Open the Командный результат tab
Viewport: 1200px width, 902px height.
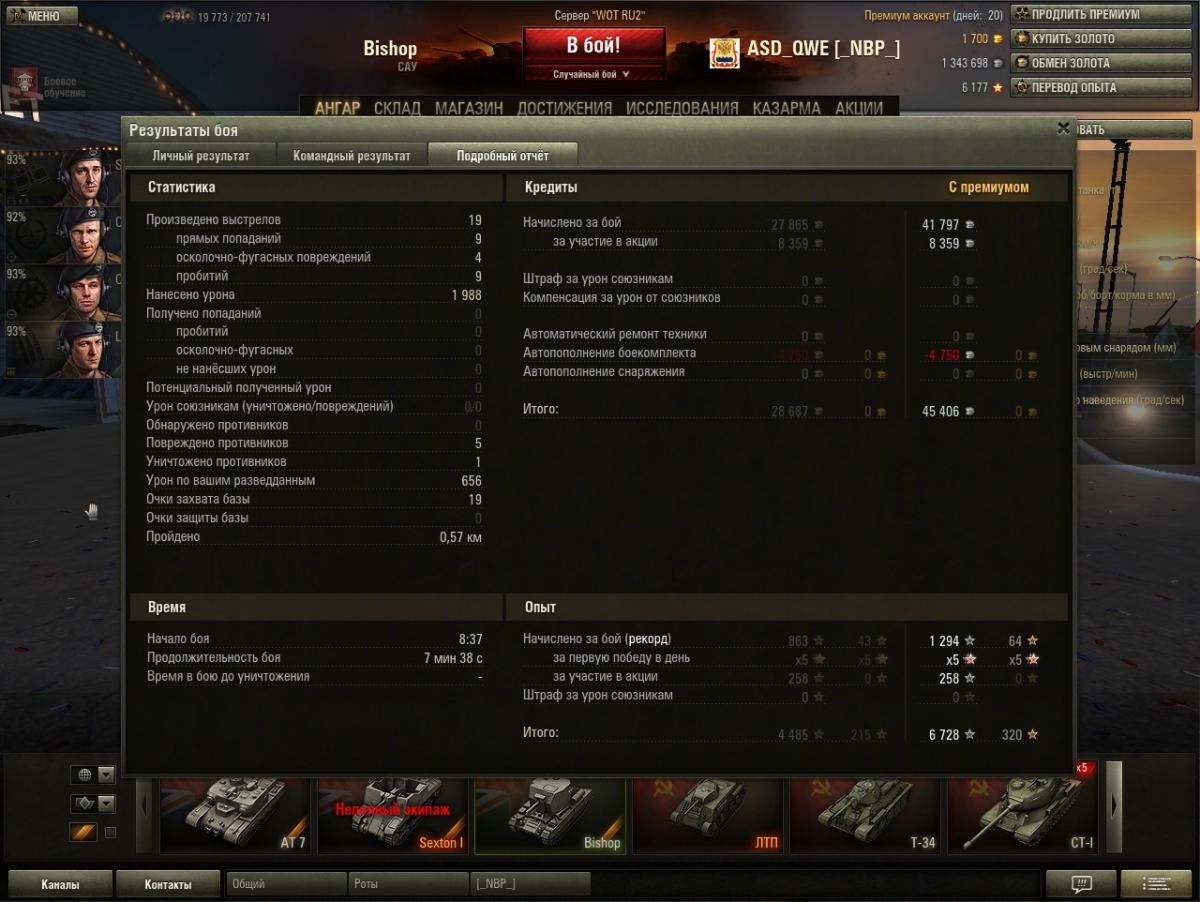coord(351,156)
